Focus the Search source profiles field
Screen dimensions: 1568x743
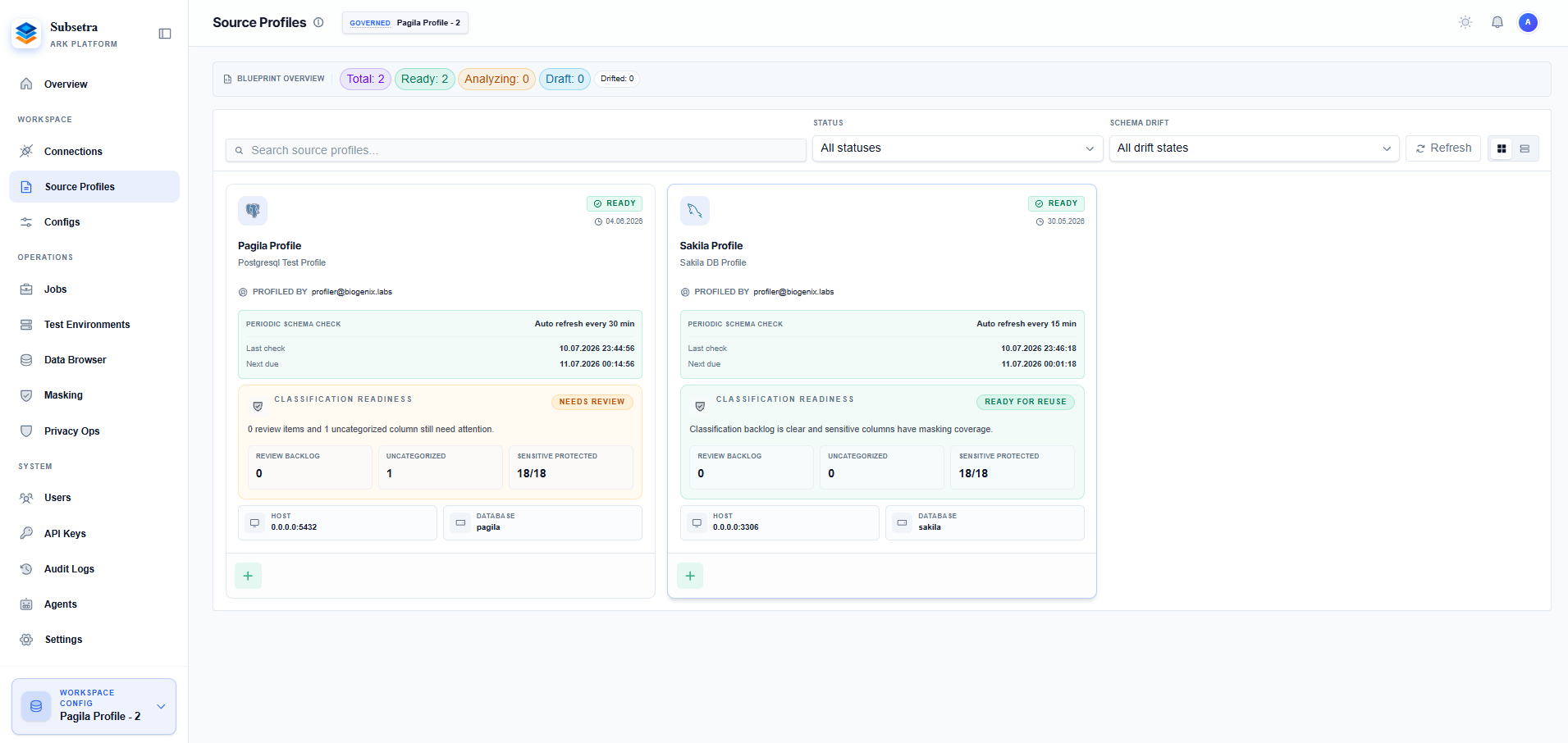[x=516, y=150]
